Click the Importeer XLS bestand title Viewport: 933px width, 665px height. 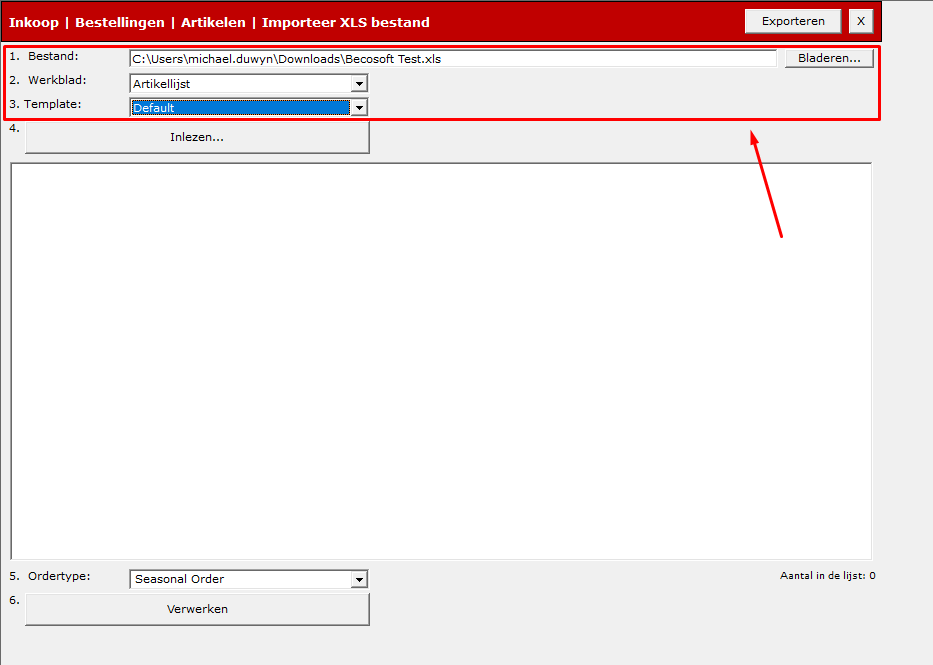click(x=346, y=23)
